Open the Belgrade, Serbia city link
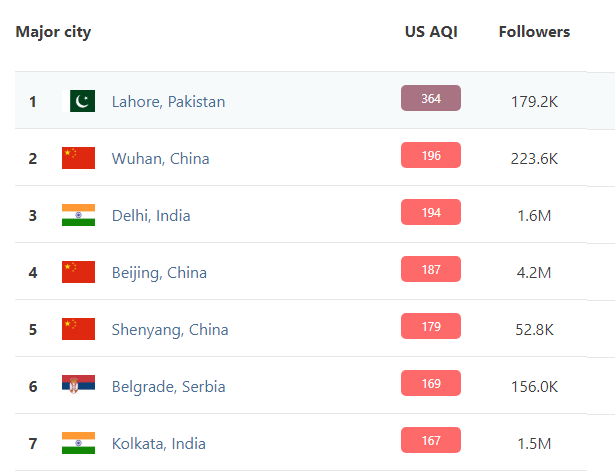 [x=169, y=386]
